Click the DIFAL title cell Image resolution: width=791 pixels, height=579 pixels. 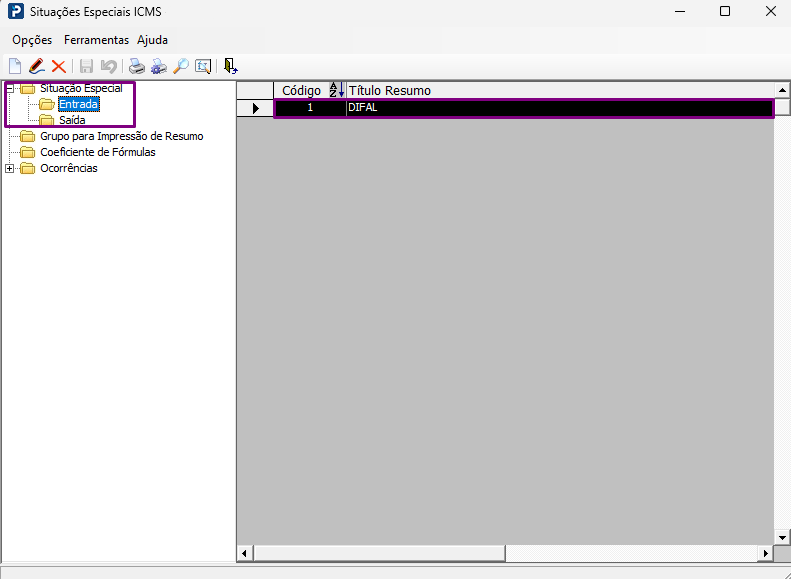560,108
